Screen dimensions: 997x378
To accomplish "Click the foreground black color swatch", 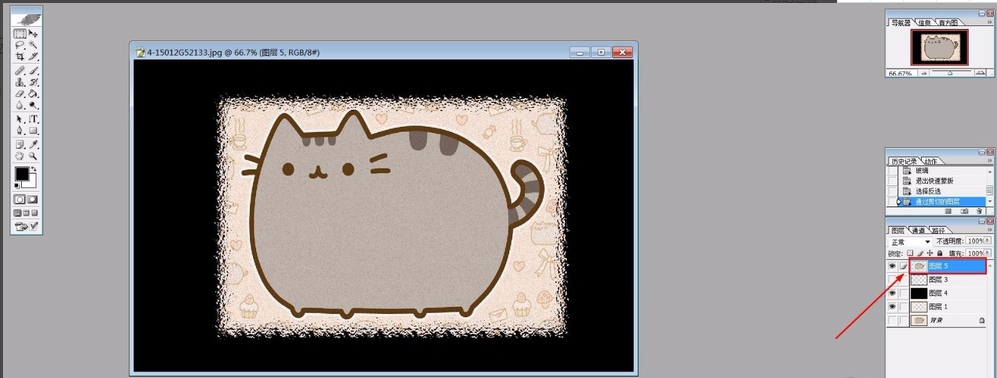I will [x=22, y=174].
